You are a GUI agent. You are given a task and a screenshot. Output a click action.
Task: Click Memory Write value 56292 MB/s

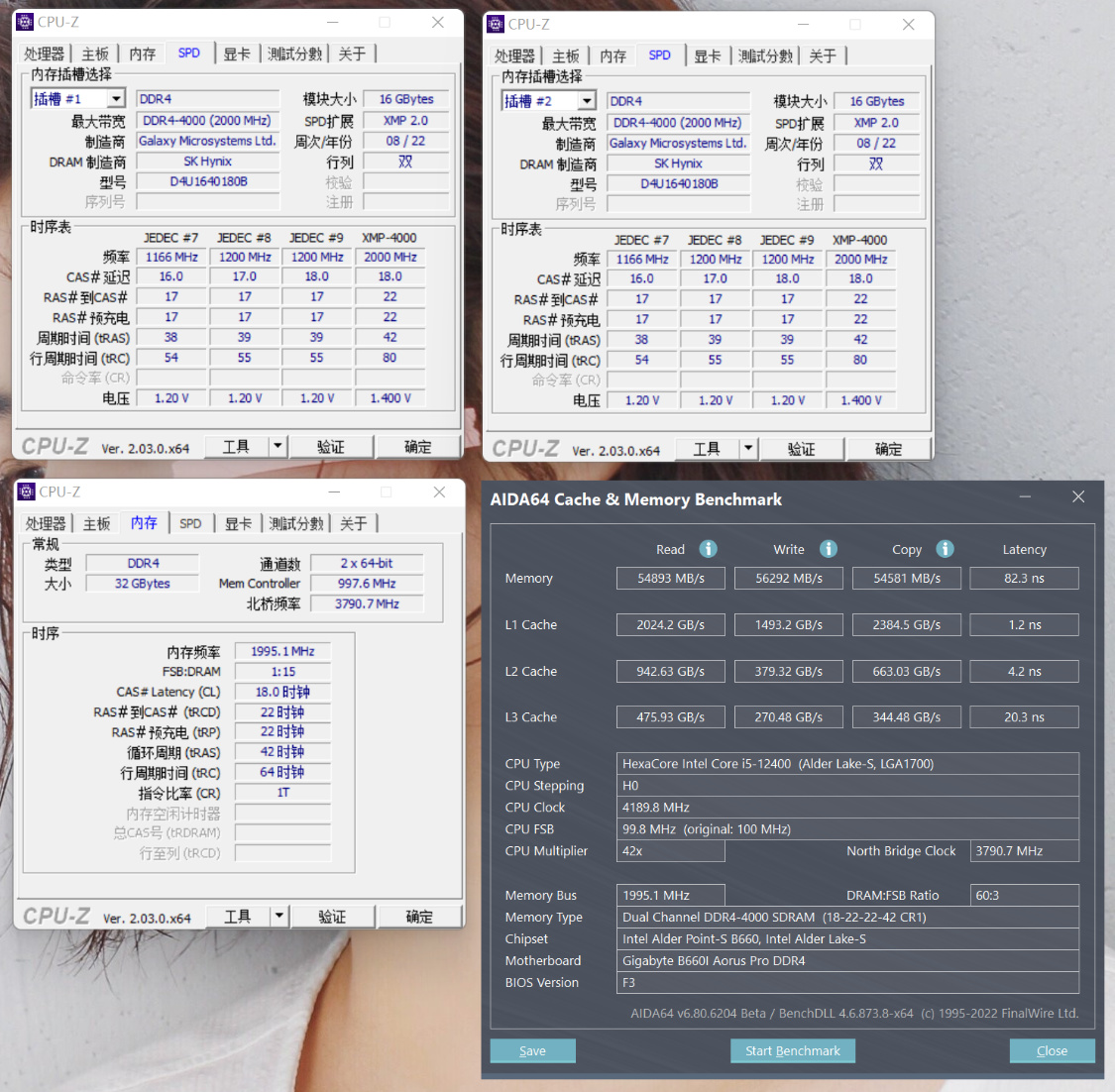[x=789, y=578]
